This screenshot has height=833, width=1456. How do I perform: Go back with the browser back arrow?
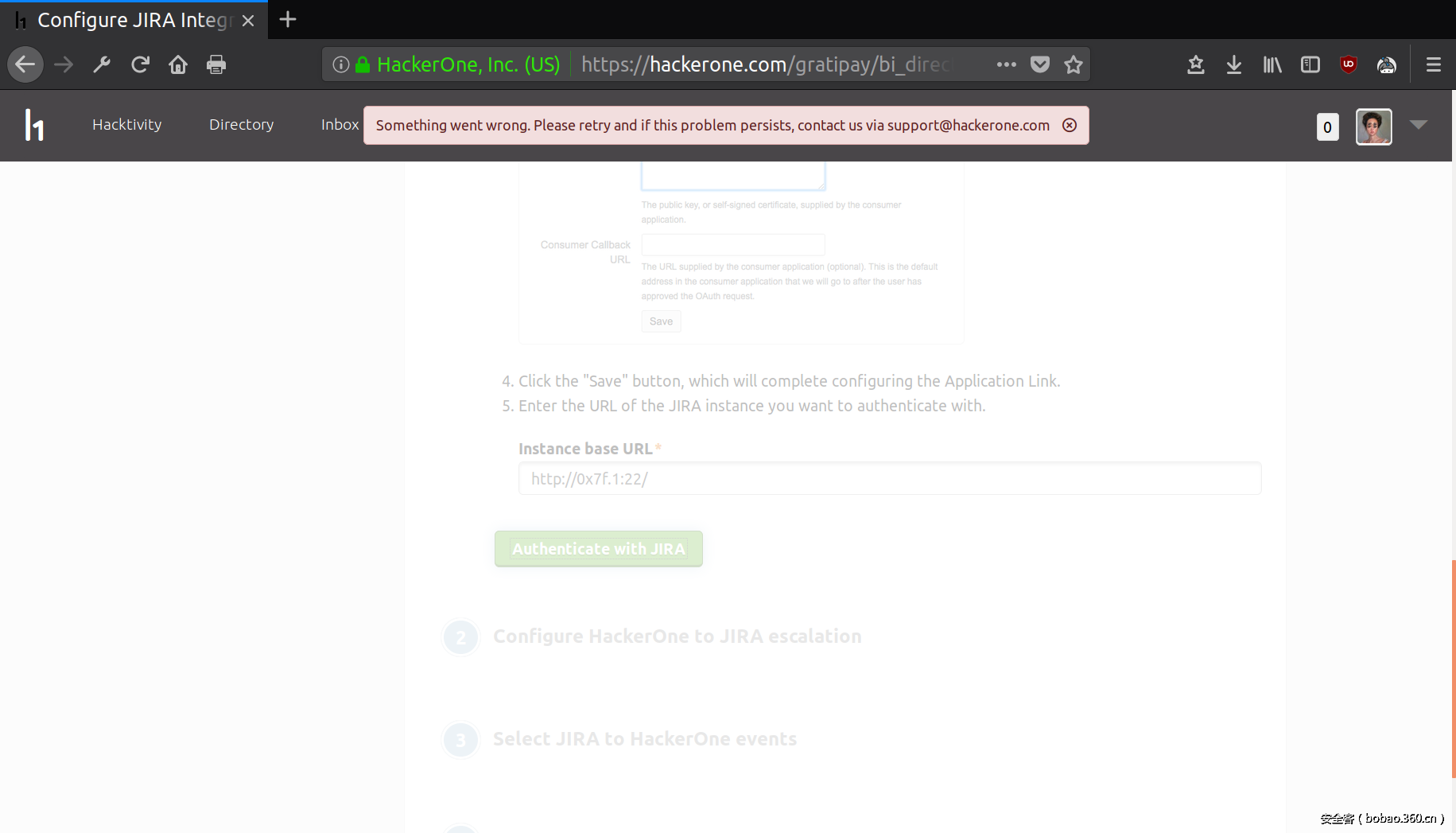pyautogui.click(x=25, y=64)
